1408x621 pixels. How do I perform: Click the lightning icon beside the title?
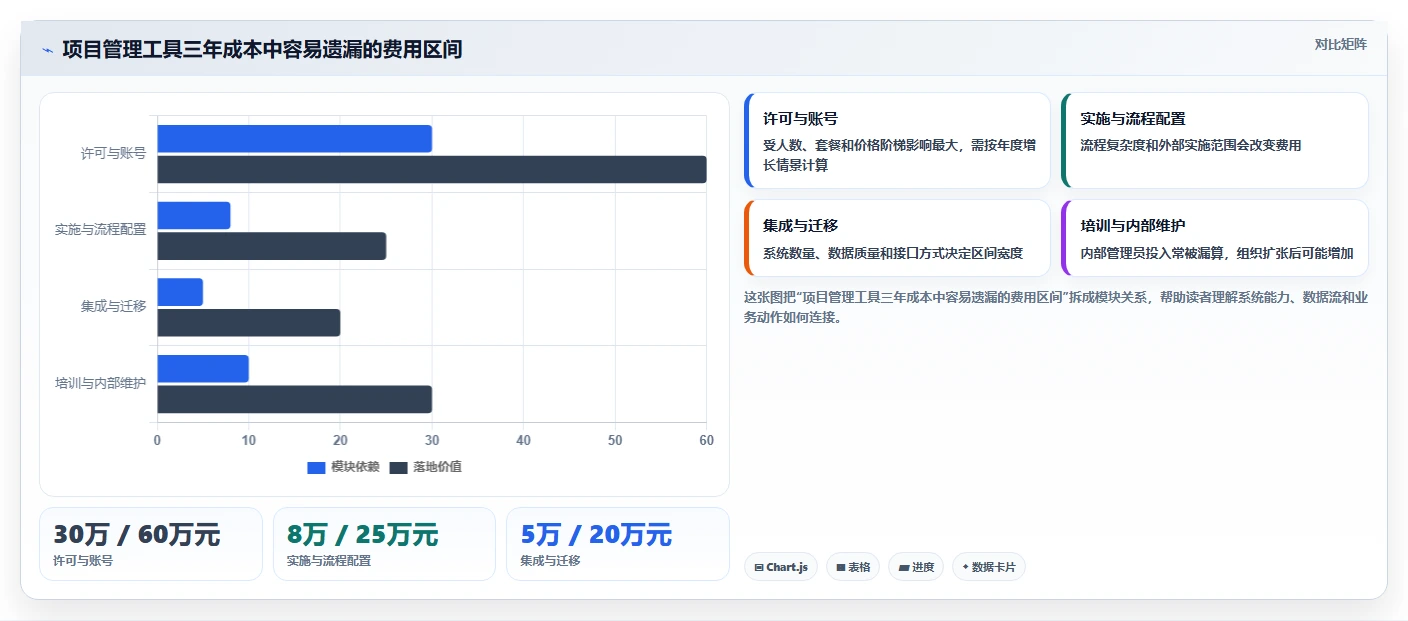(47, 50)
